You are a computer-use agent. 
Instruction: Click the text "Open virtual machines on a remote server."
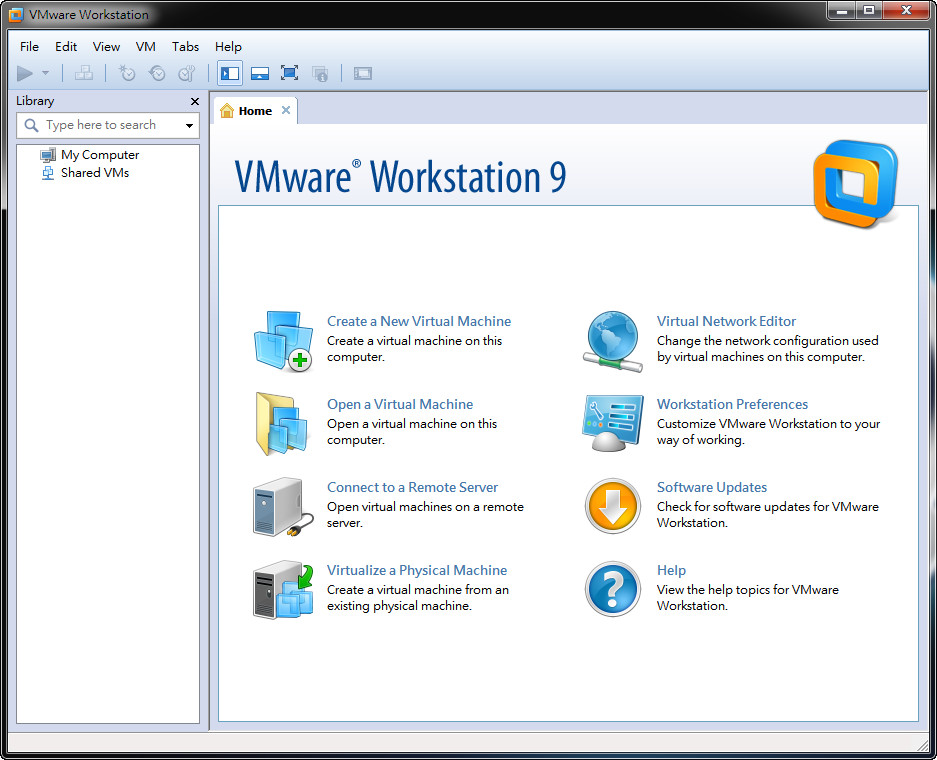(x=425, y=515)
